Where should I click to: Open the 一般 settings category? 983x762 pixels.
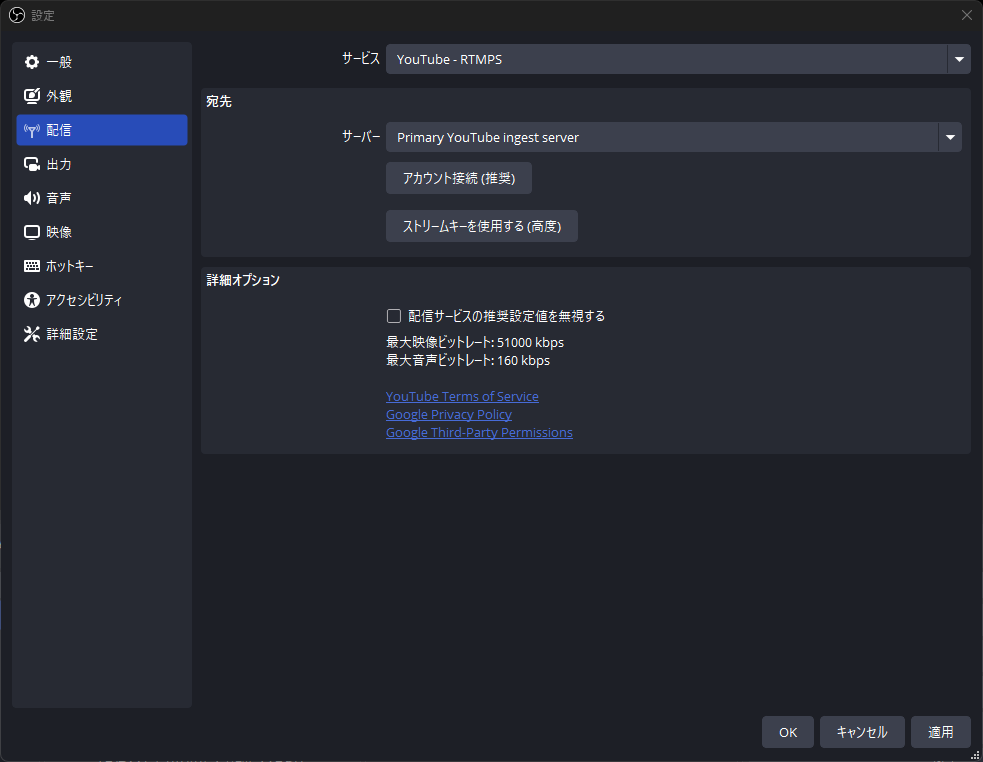coord(102,62)
